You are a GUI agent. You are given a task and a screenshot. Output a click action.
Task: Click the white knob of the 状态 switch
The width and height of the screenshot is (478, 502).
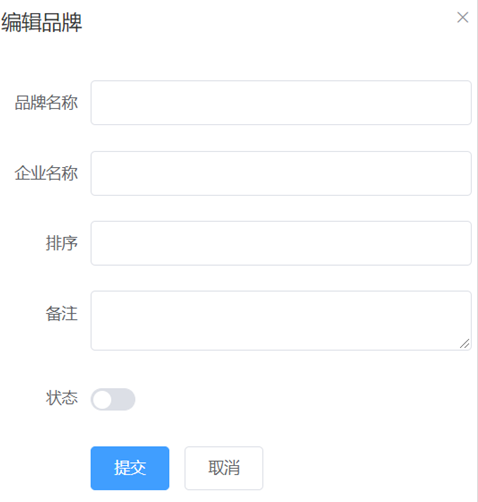click(102, 399)
